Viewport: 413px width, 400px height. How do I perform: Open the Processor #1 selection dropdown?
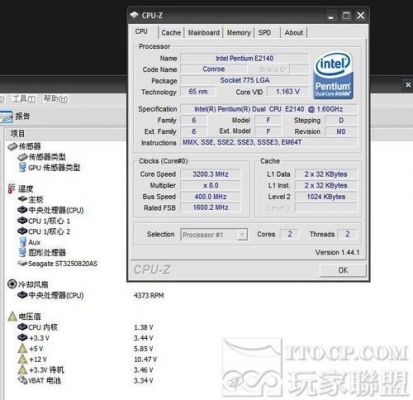(x=214, y=234)
